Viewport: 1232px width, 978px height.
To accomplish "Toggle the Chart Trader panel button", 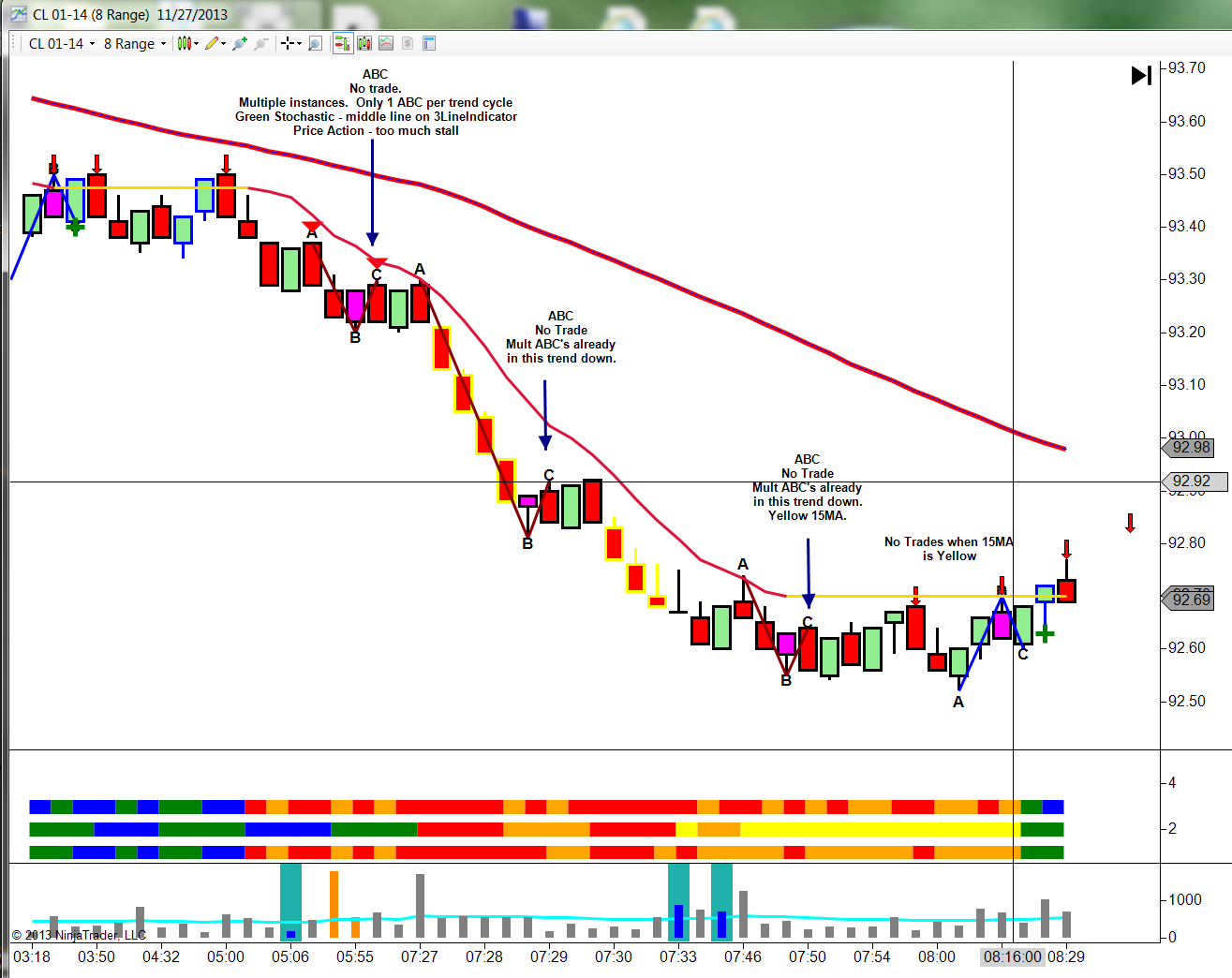I will [342, 43].
